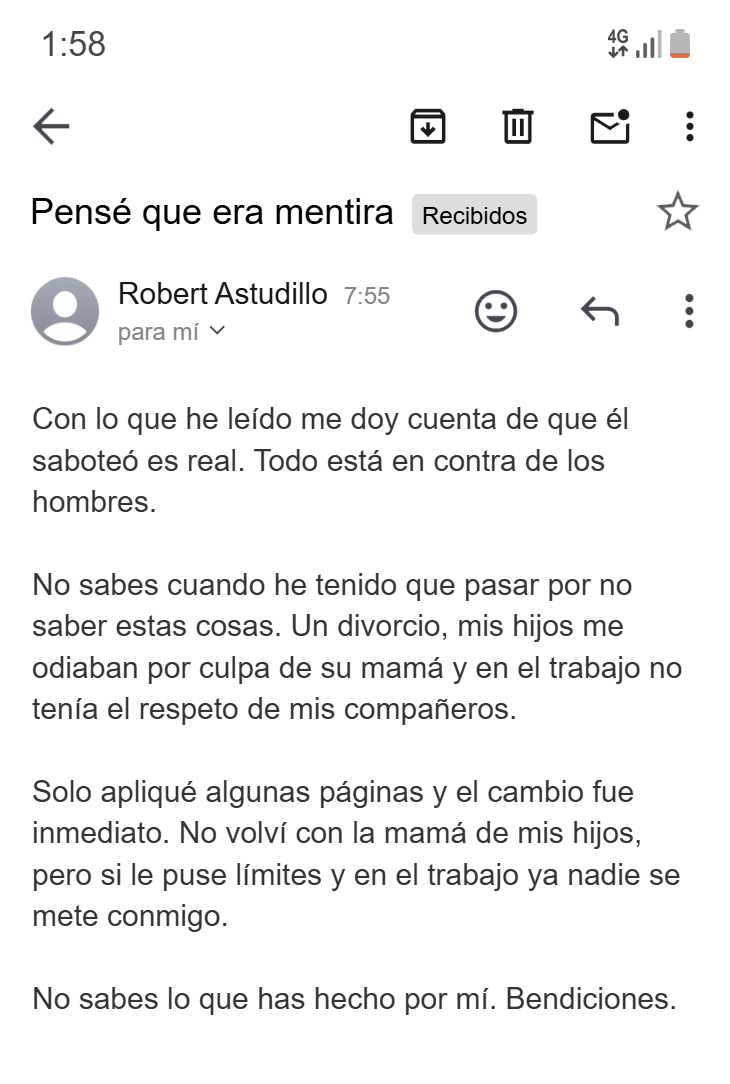Viewport: 730px width, 1084px height.
Task: Tap the 1:58 clock in status bar
Action: click(x=73, y=44)
